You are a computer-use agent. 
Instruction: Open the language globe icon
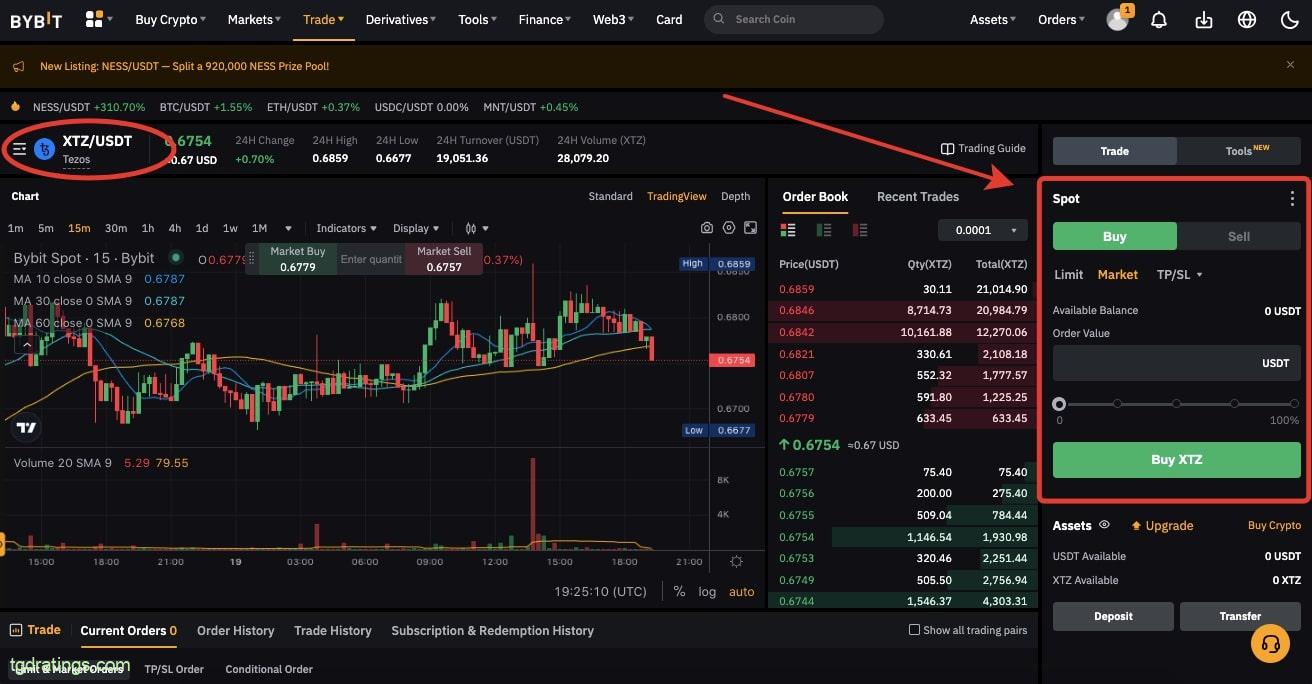coord(1247,19)
